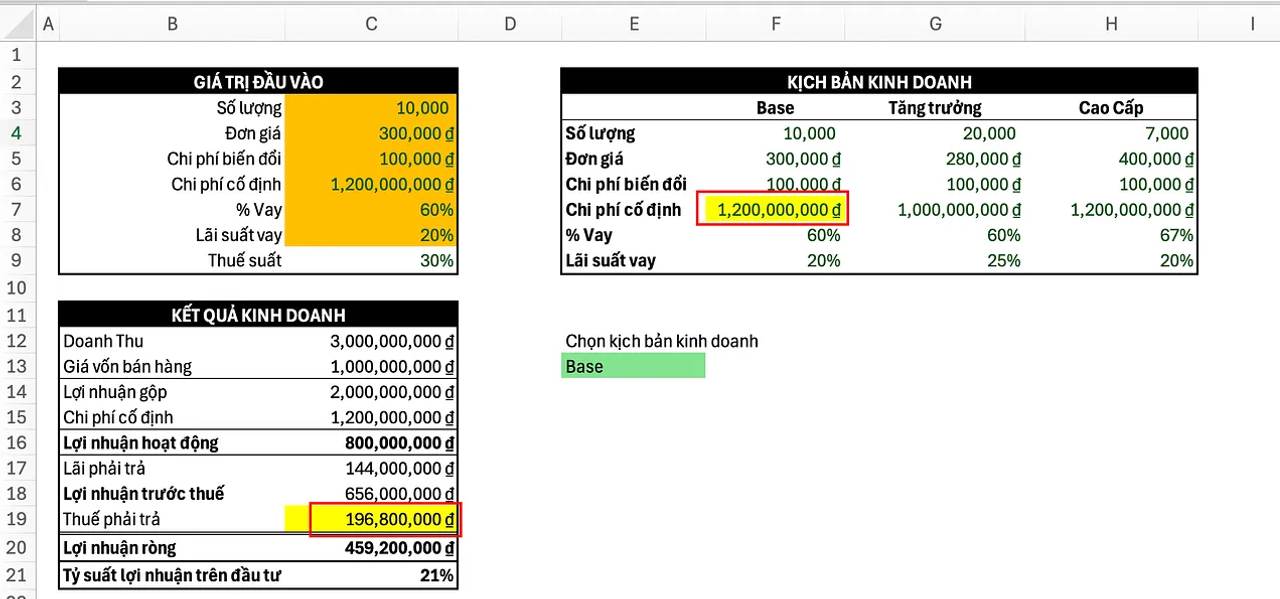
Task: Select the "Tăng trưởng" scenario heading cell
Action: [x=935, y=108]
